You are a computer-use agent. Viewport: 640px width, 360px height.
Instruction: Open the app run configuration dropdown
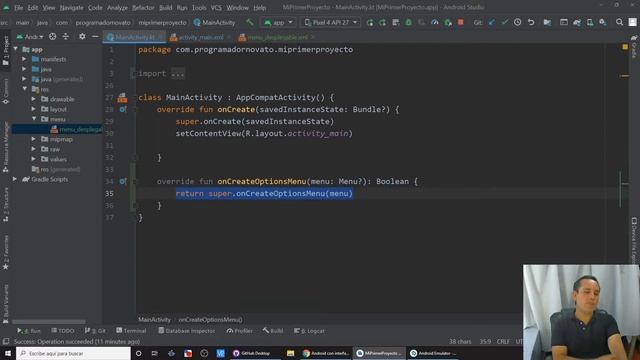click(278, 22)
